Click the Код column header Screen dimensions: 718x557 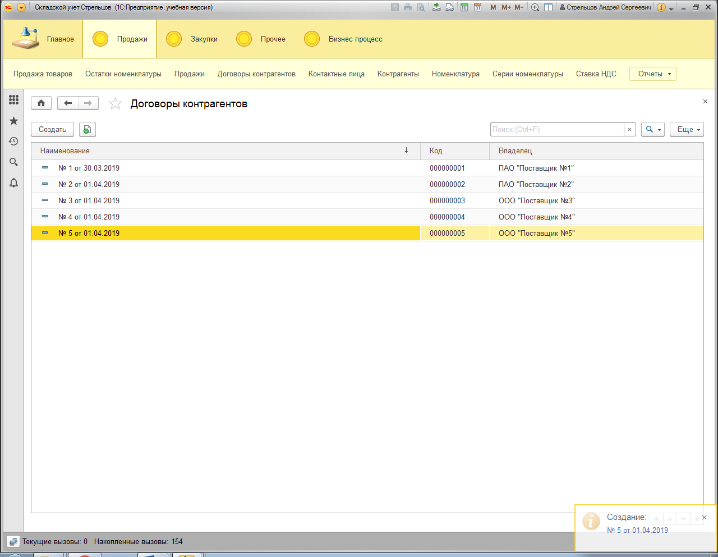tap(455, 151)
